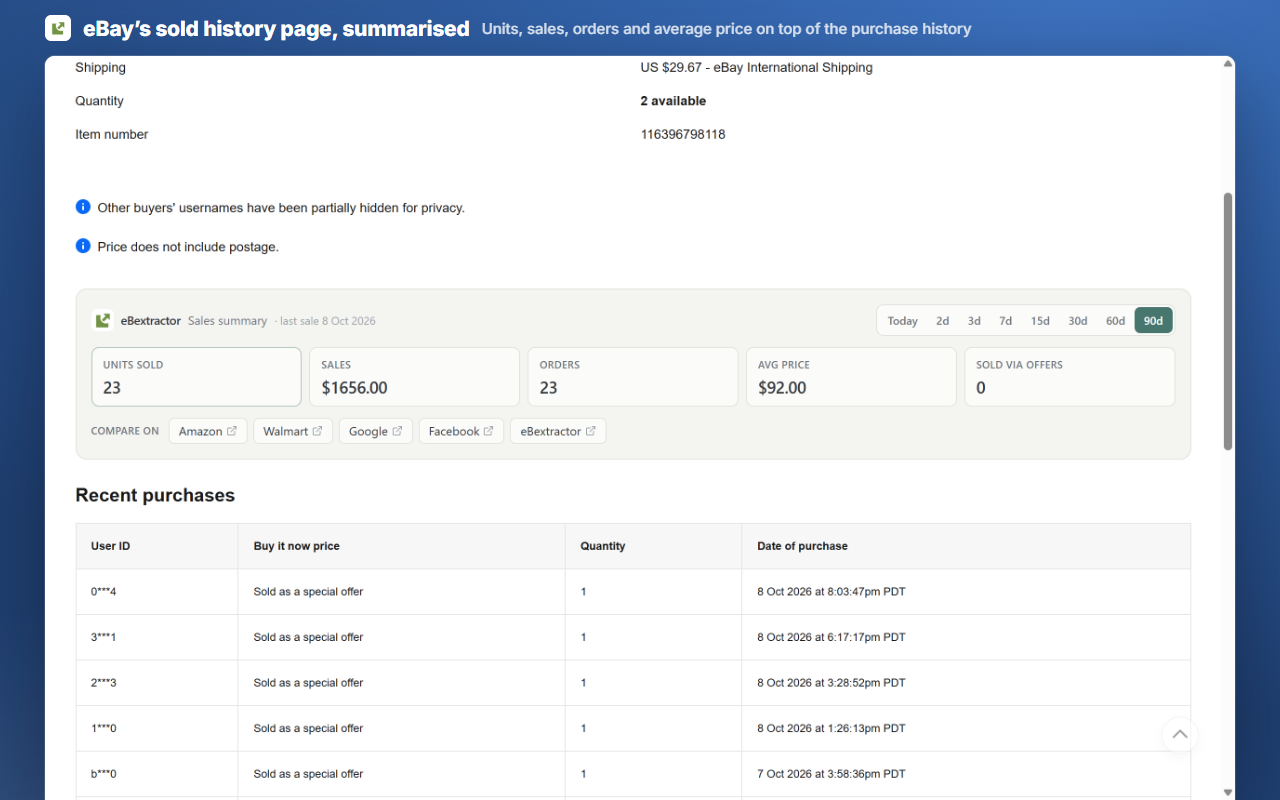Select the 3d time range
1280x800 pixels.
pos(974,321)
